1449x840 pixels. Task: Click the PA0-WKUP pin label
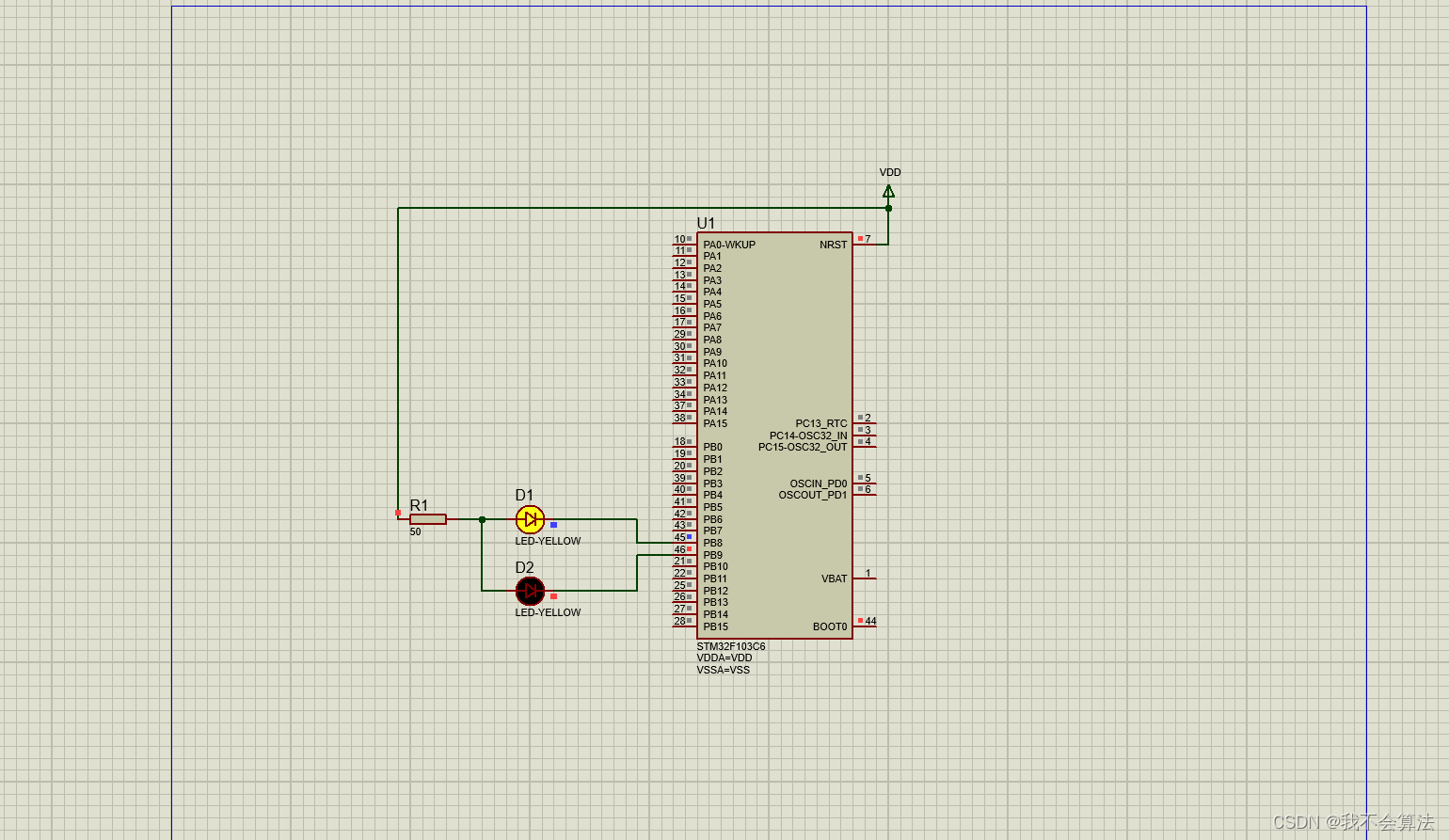[x=729, y=245]
